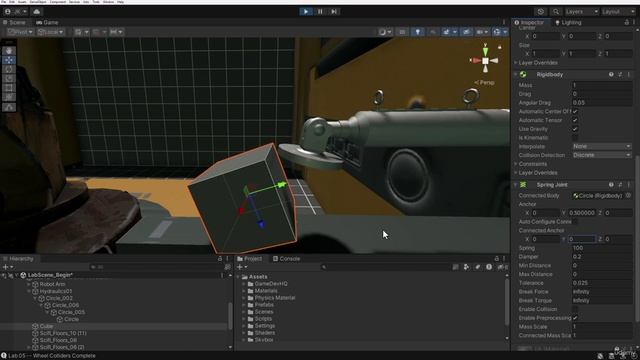Toggle the Use Gravity checkbox
The image size is (640, 360).
pos(575,129)
